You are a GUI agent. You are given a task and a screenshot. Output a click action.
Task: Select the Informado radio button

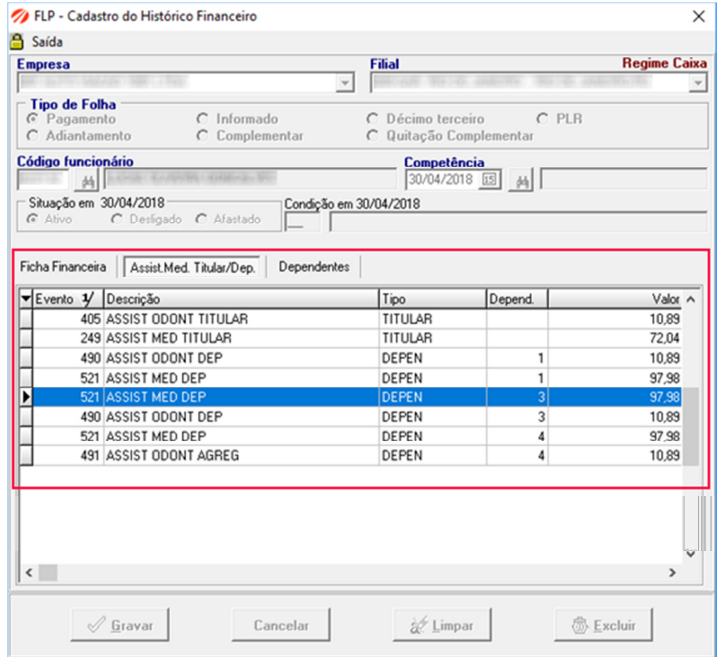(202, 119)
